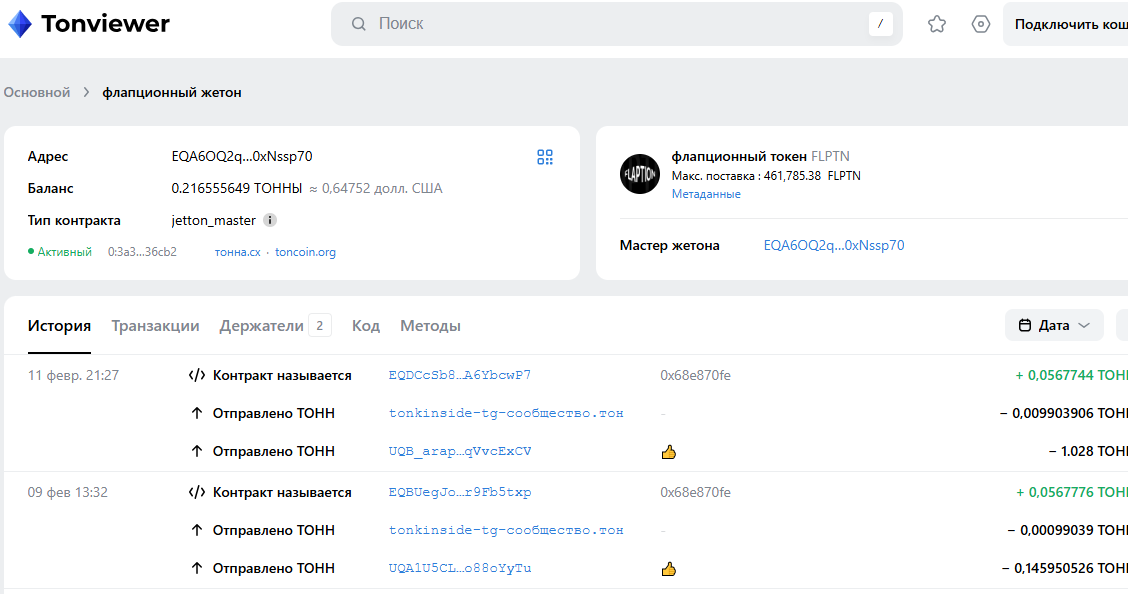Click code icon in 09 фев contract row

pyautogui.click(x=196, y=493)
